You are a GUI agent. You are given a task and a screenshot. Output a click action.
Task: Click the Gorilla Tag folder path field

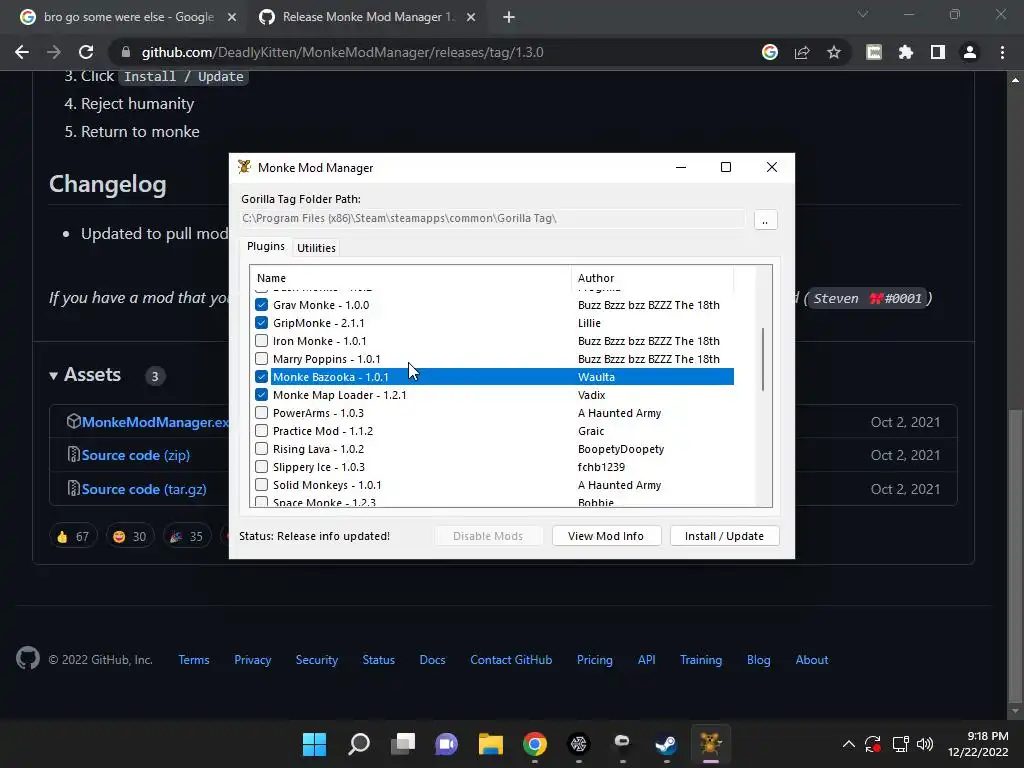[x=493, y=218]
